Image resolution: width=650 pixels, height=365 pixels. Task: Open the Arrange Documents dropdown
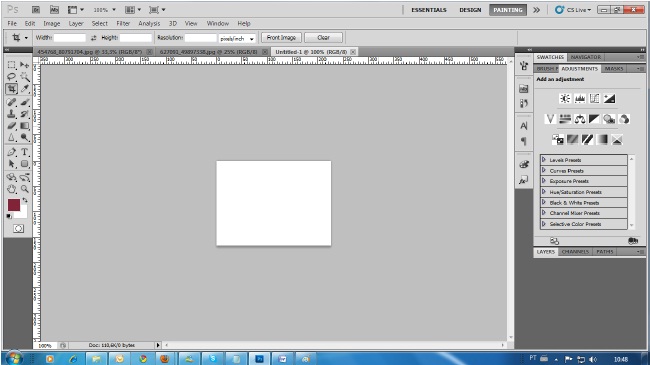133,10
